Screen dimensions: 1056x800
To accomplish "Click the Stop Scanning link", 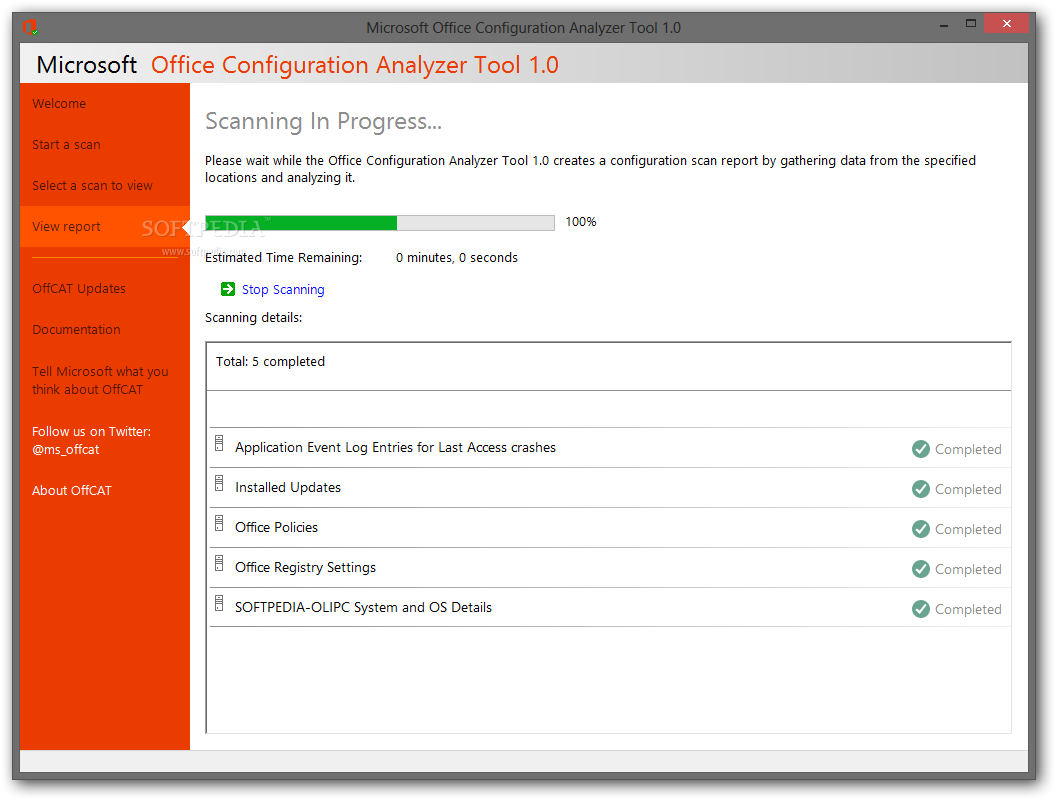I will [283, 290].
